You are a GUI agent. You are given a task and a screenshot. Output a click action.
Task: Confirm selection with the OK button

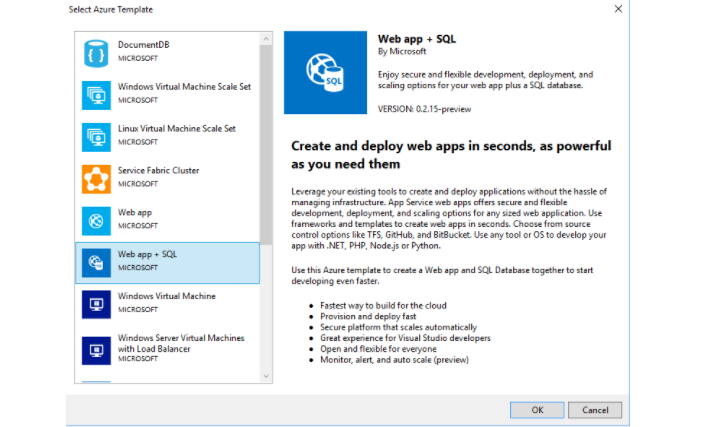pyautogui.click(x=537, y=410)
